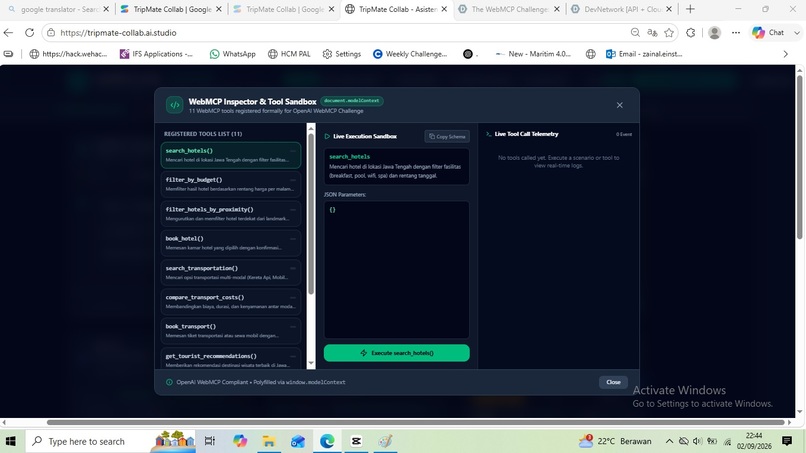The width and height of the screenshot is (806, 453).
Task: Click the WebMCP Inspector code icon
Action: tap(175, 105)
